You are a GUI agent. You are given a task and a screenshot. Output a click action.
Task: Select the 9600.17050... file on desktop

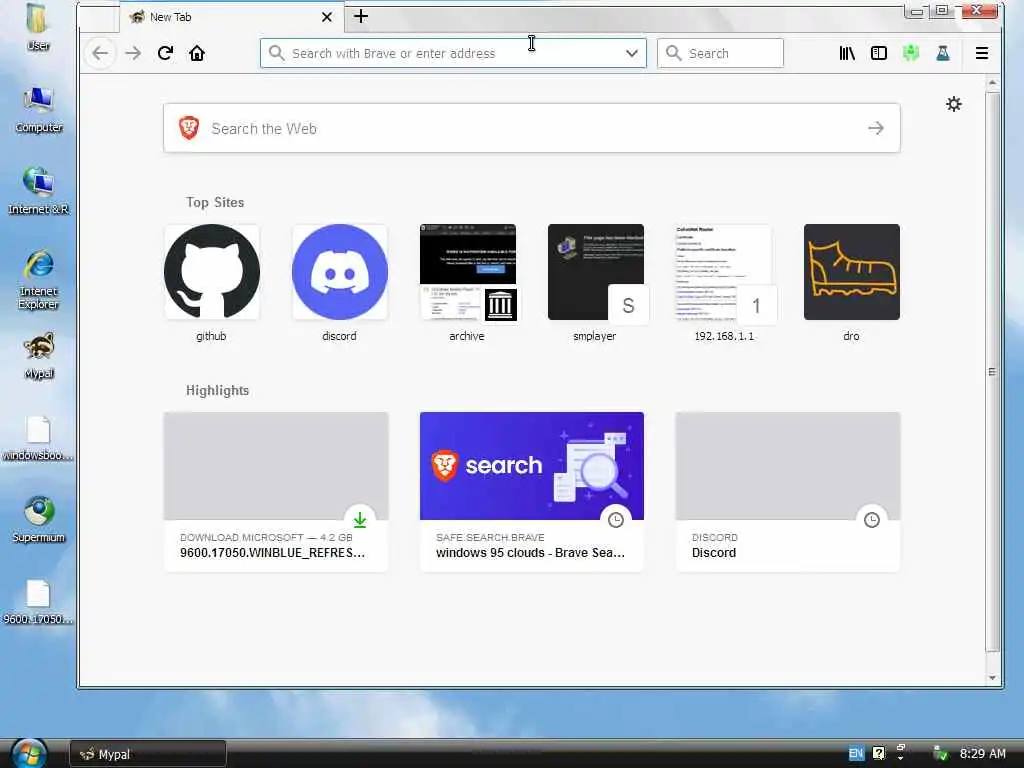pos(38,602)
